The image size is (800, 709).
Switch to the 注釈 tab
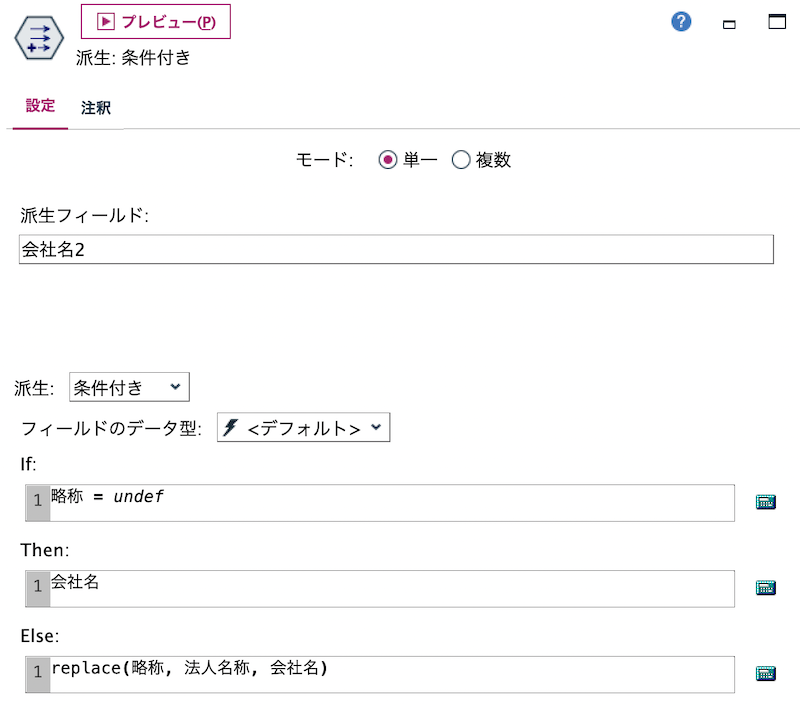[x=95, y=108]
